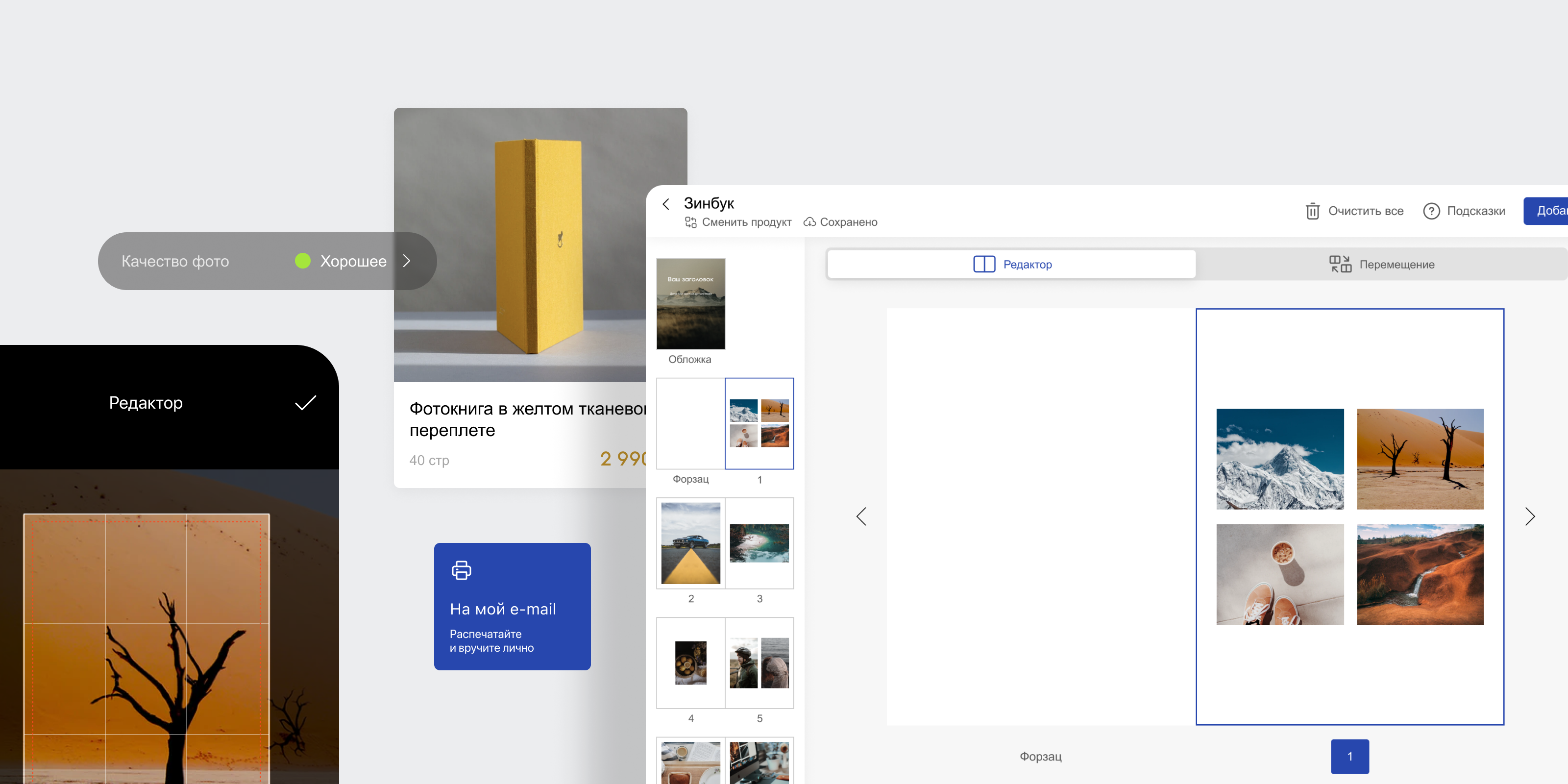Viewport: 1568px width, 784px height.
Task: Go to next spread with right arrow
Action: click(1530, 516)
